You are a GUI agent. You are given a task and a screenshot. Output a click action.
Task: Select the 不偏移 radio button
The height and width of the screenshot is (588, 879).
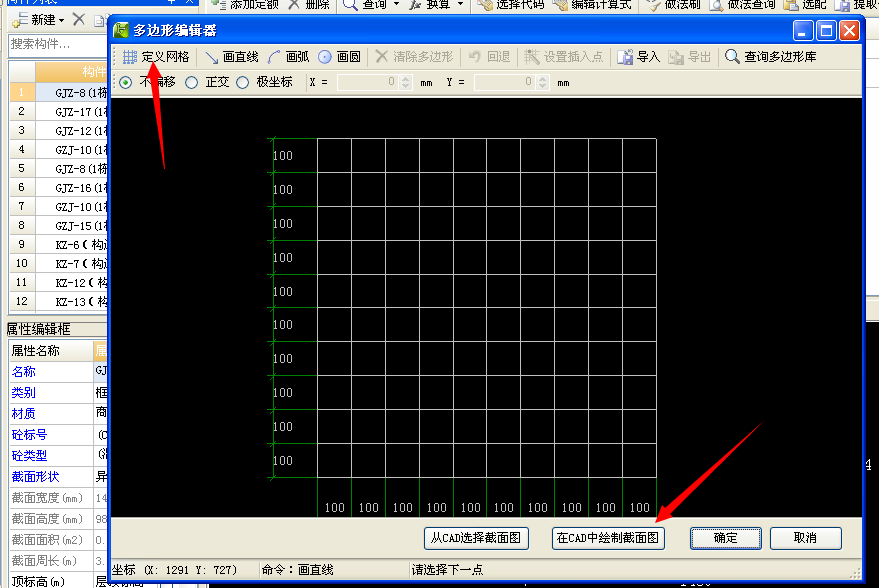coord(126,82)
